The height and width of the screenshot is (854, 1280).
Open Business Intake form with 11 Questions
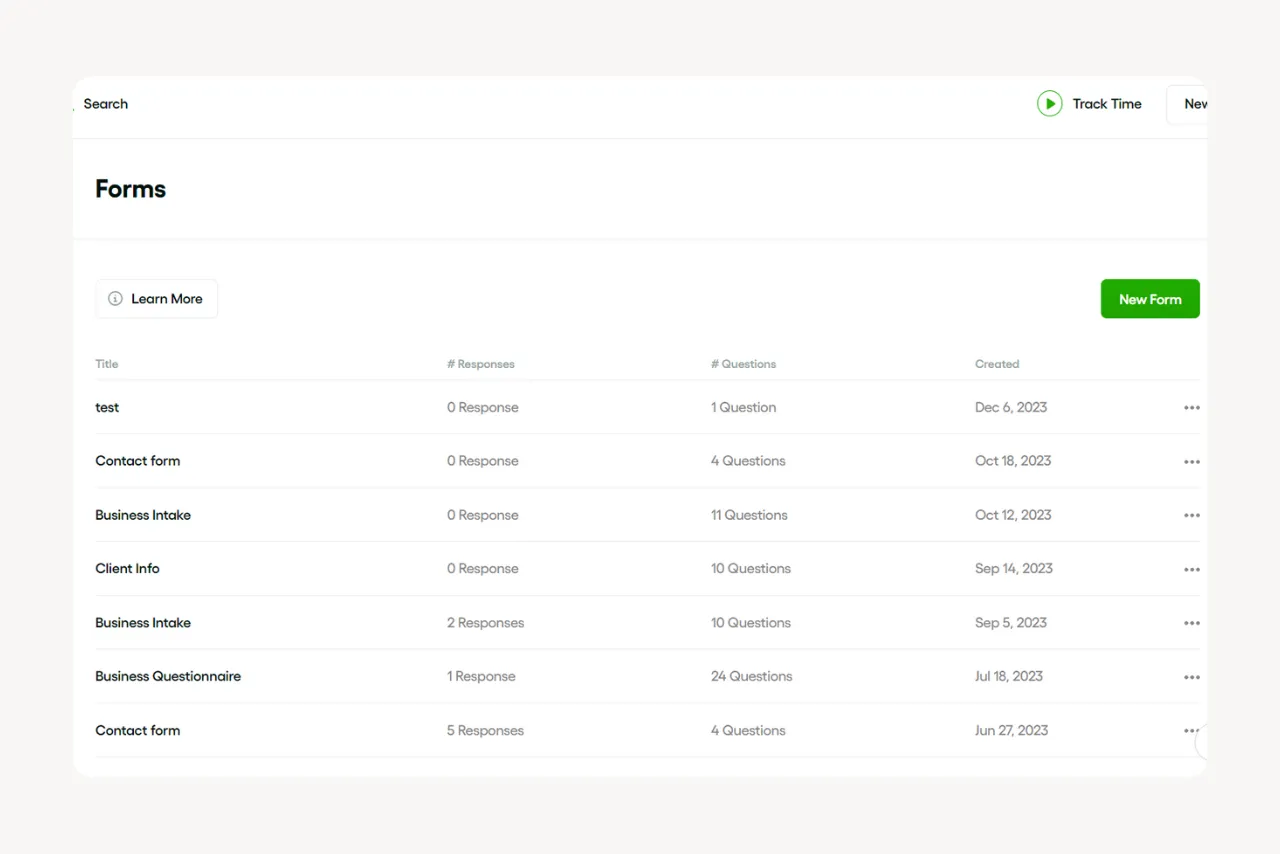(x=143, y=515)
